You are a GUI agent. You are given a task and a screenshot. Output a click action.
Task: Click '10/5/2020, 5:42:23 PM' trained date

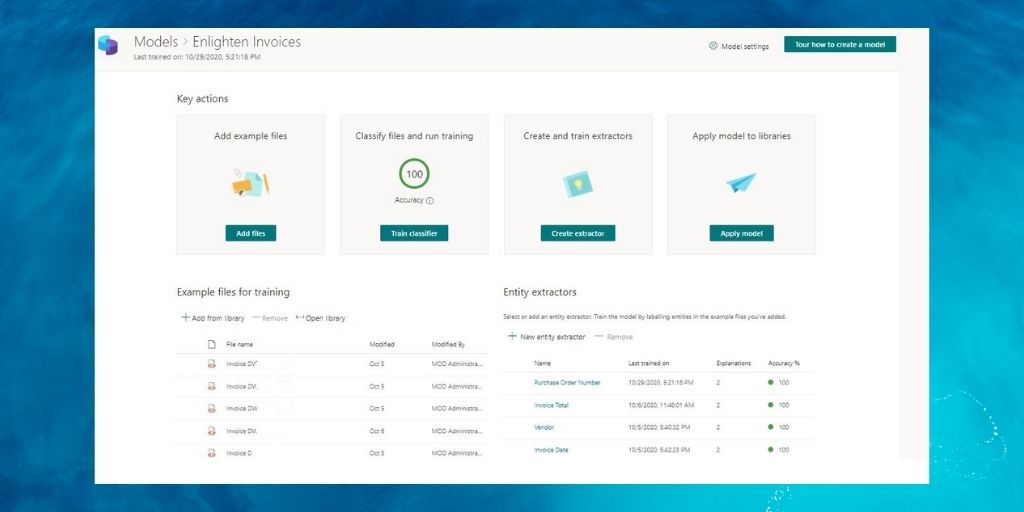click(x=659, y=450)
